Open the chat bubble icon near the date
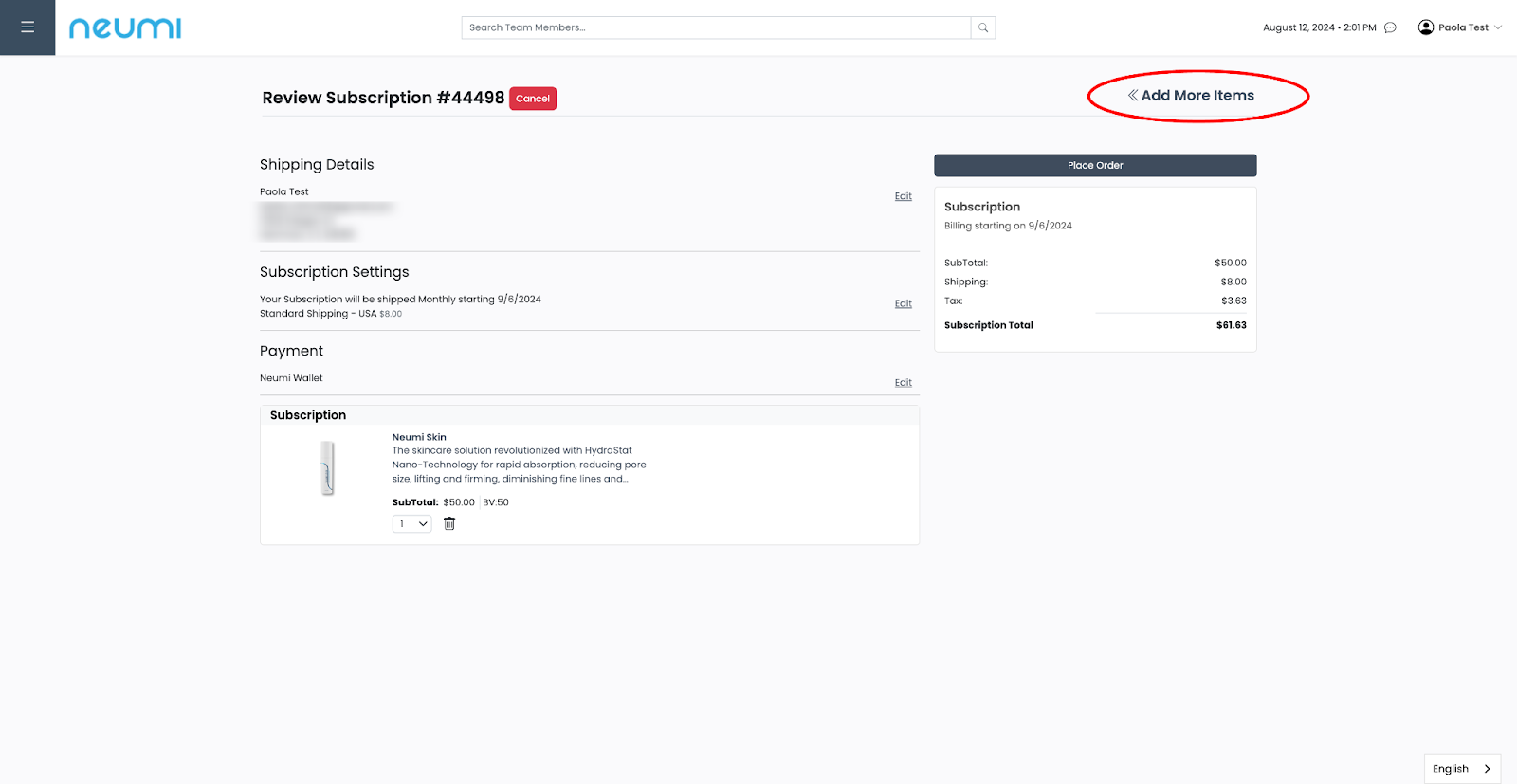The image size is (1517, 784). pyautogui.click(x=1390, y=27)
